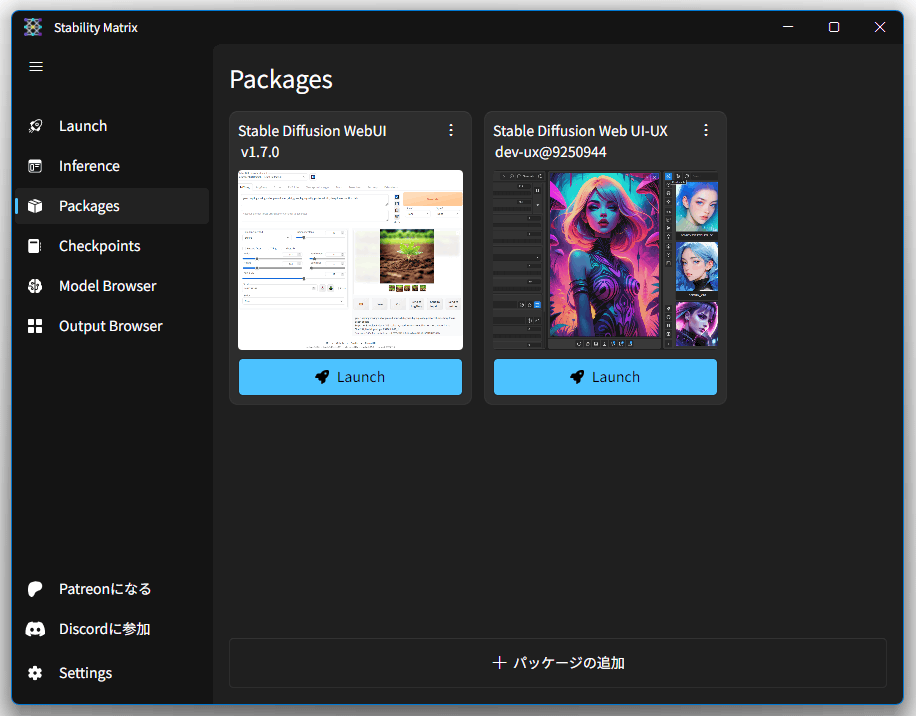Click the plus icon on add package button

click(499, 662)
